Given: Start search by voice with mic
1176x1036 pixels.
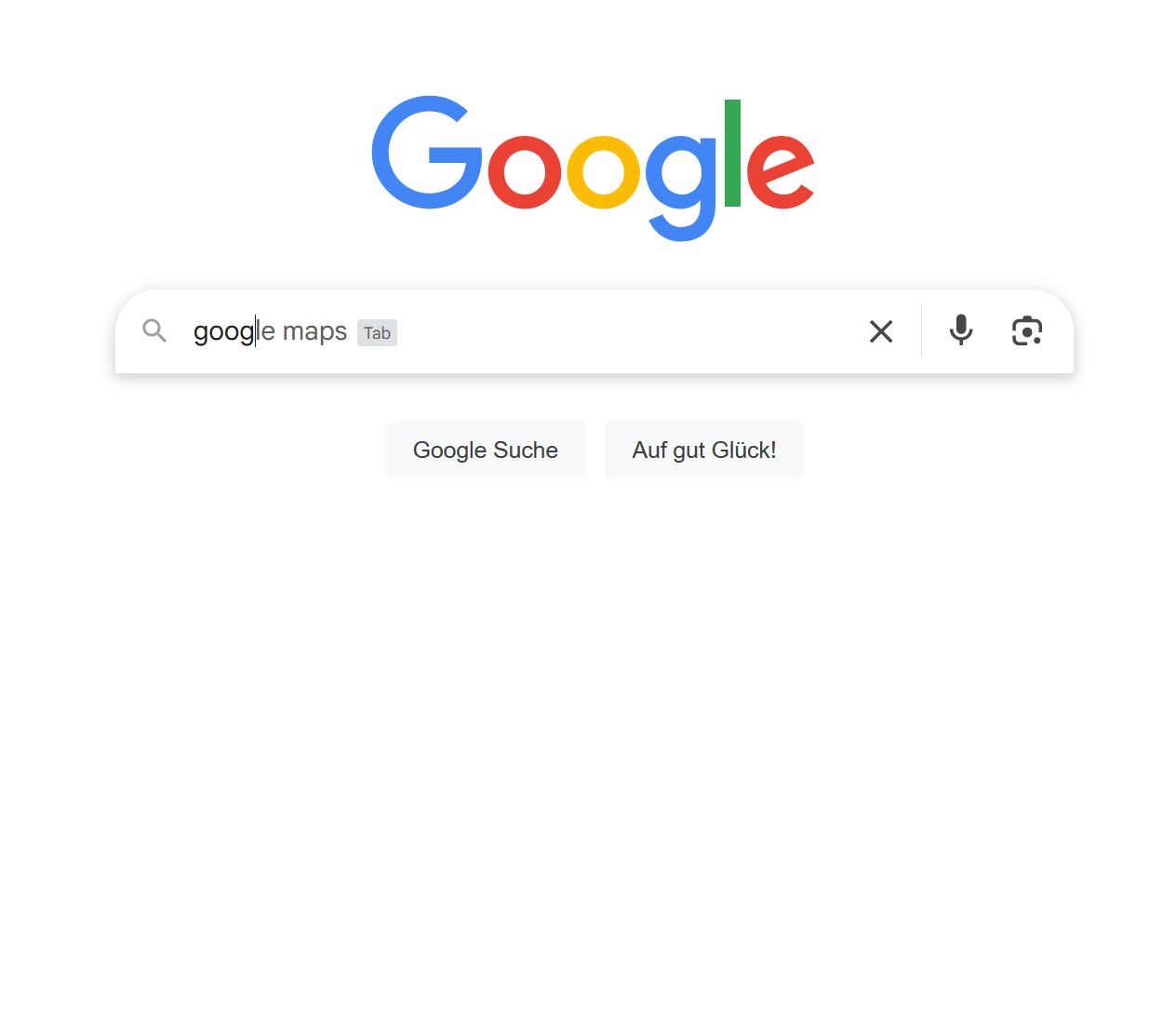Looking at the screenshot, I should pos(961,330).
